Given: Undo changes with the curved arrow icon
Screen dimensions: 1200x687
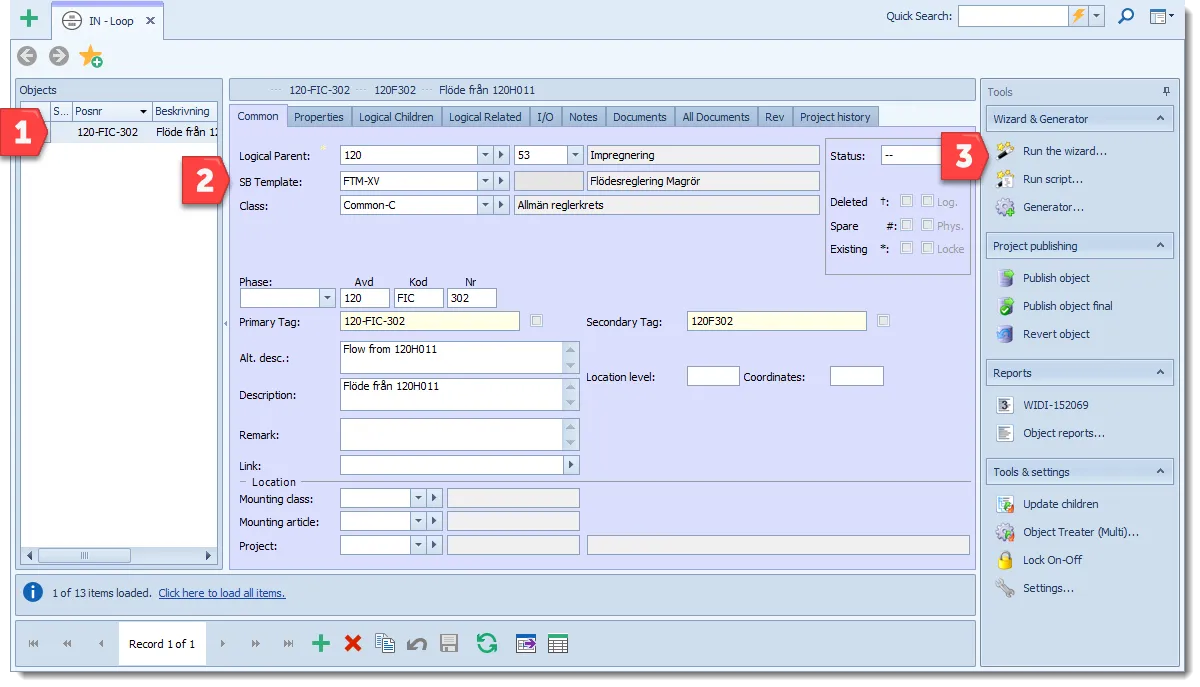Looking at the screenshot, I should (x=417, y=644).
